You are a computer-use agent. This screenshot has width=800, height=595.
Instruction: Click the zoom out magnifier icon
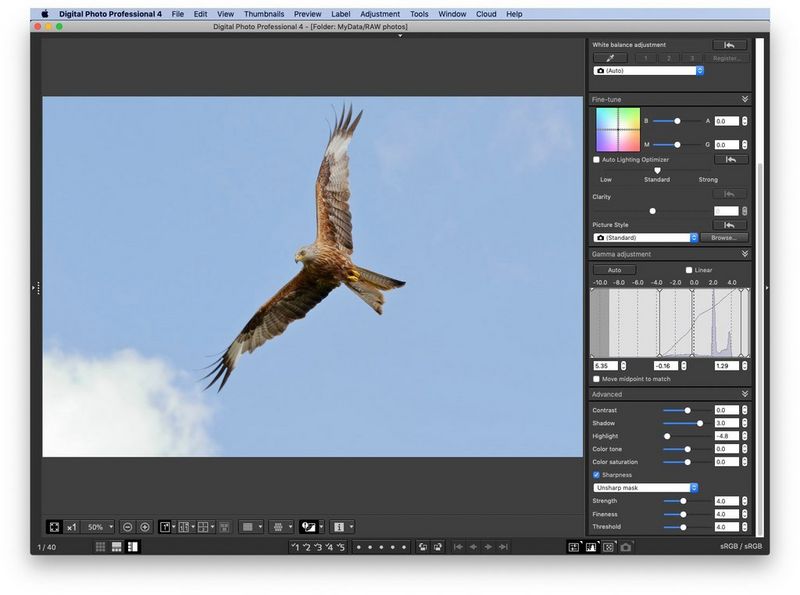[127, 527]
